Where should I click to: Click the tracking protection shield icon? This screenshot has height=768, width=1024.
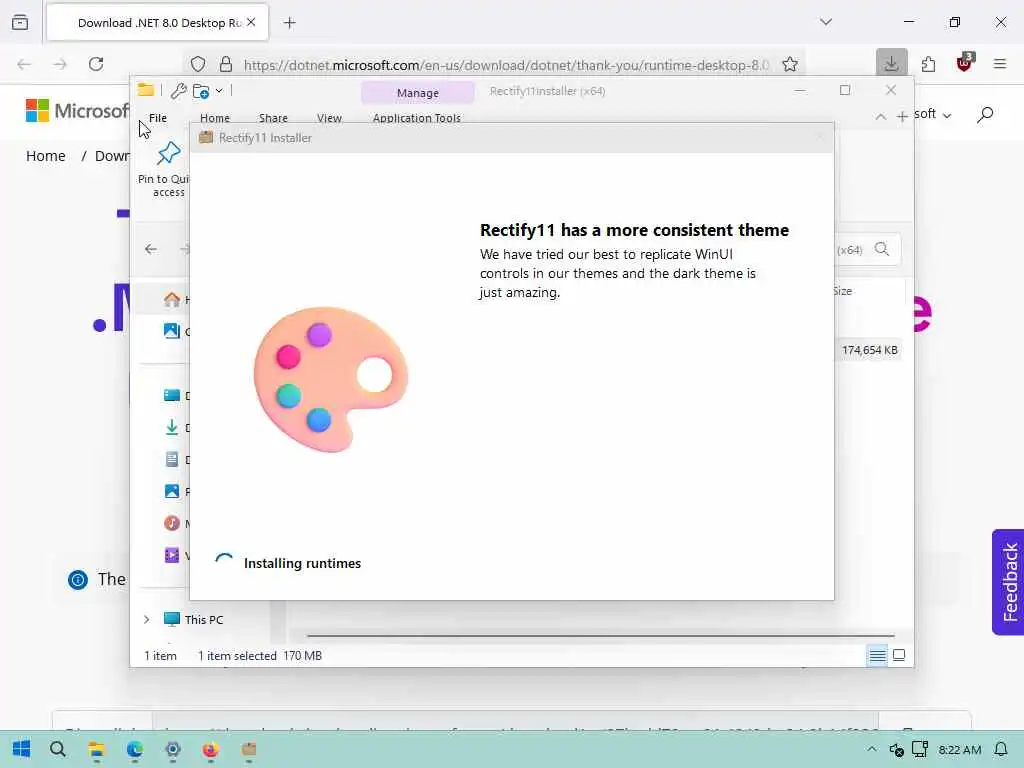(x=198, y=64)
